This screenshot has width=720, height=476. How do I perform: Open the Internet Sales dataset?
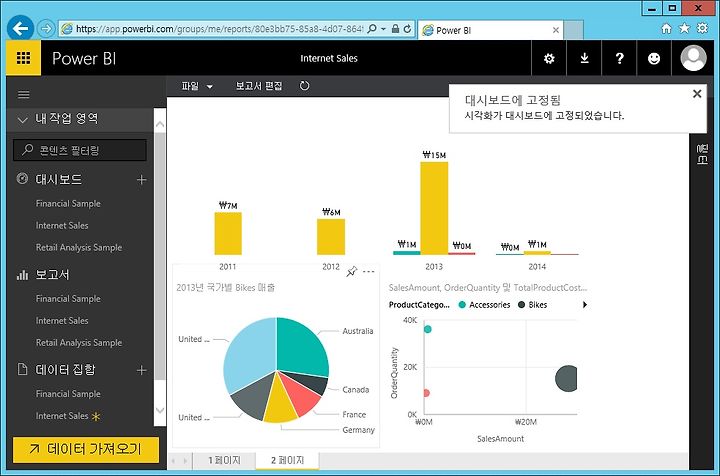(x=62, y=416)
